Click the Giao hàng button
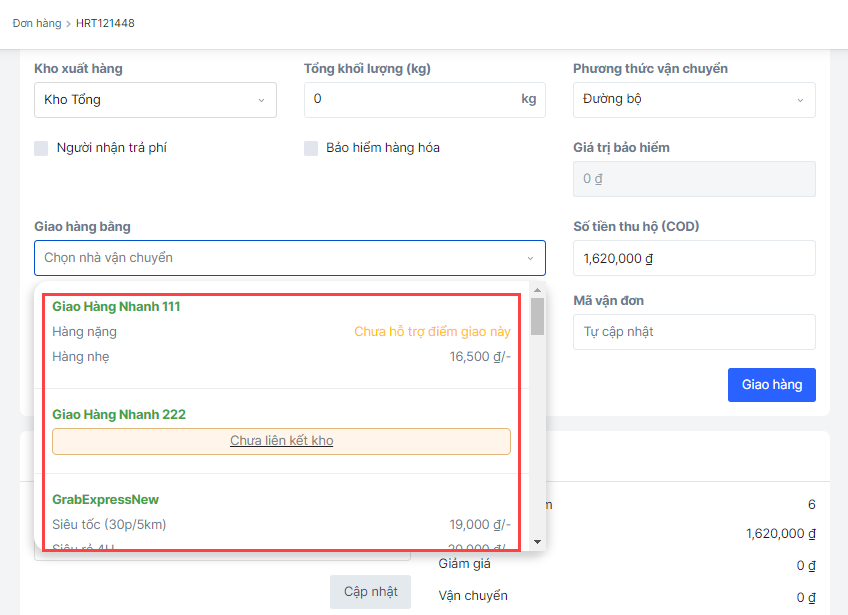 point(772,385)
